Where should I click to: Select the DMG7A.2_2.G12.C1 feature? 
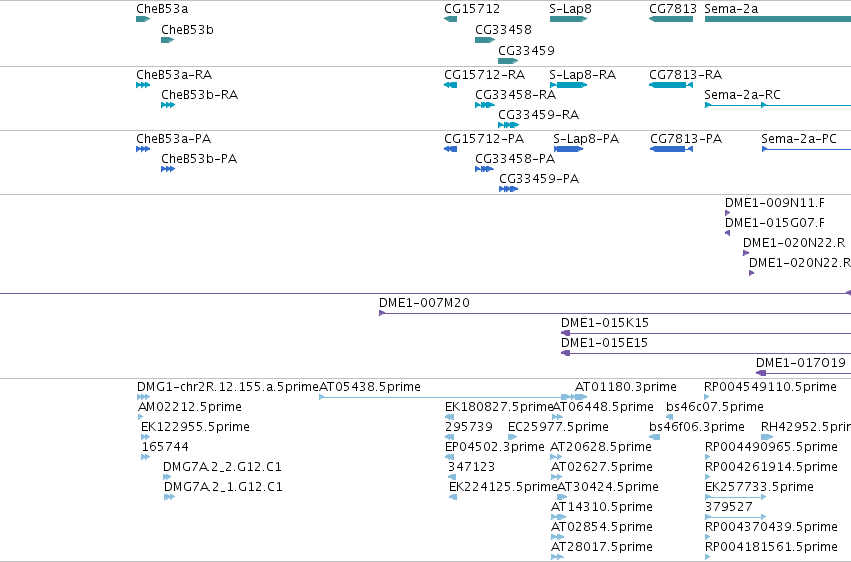(x=167, y=478)
